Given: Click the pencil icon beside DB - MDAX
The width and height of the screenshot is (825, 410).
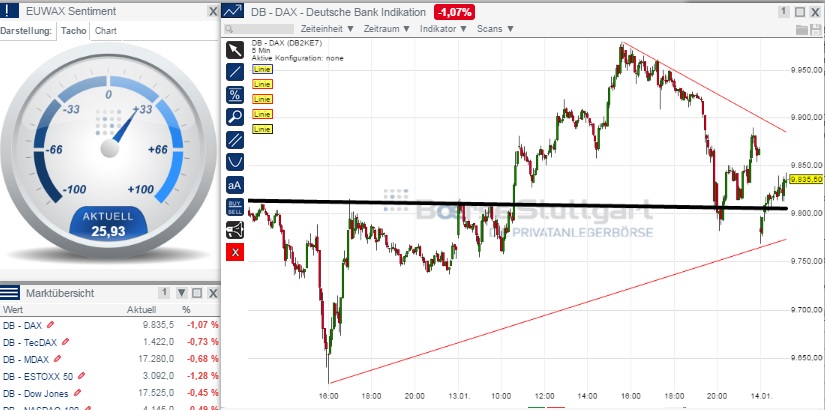Looking at the screenshot, I should pyautogui.click(x=57, y=359).
